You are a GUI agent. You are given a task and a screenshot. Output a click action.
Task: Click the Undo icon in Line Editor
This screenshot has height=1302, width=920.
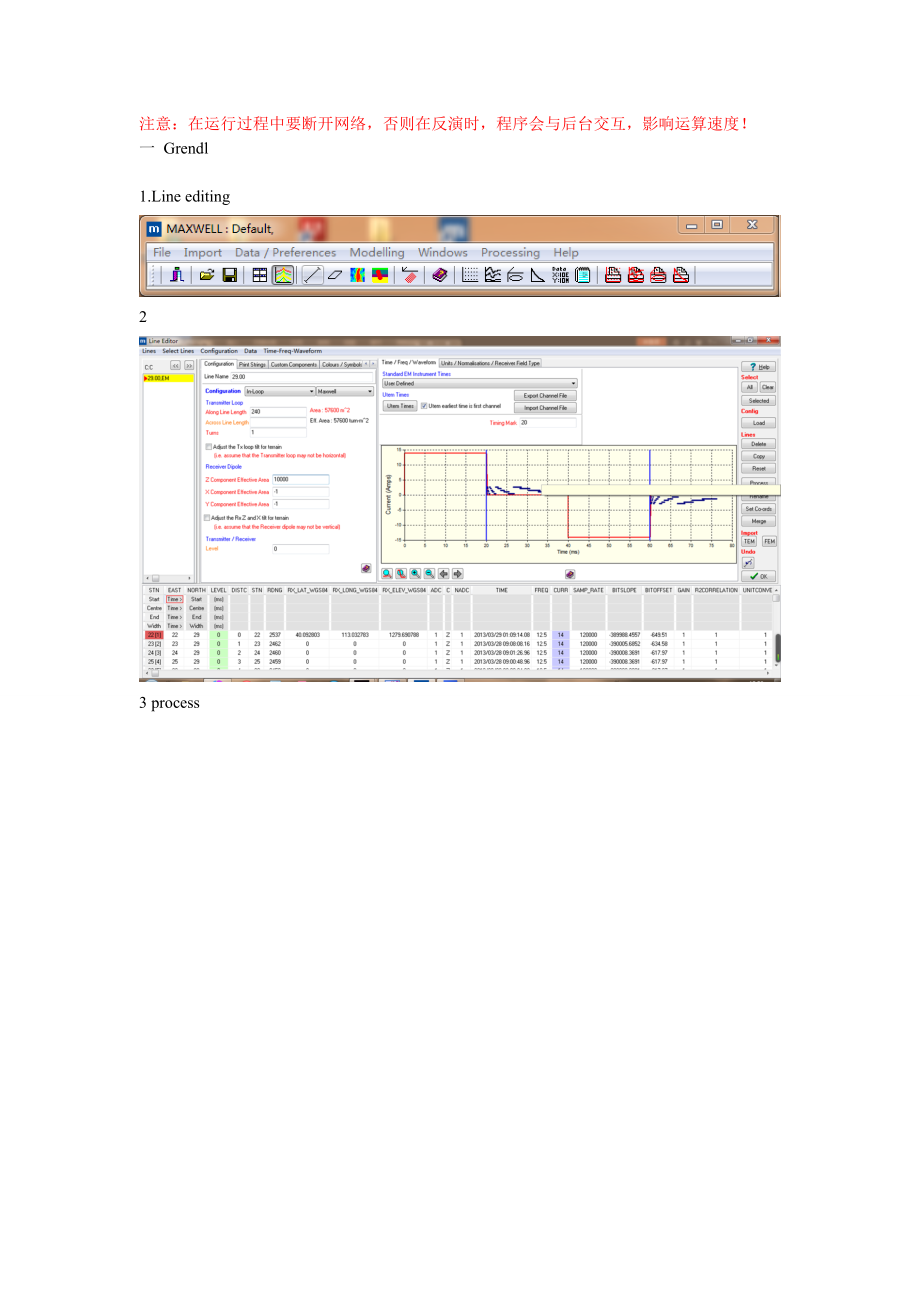(748, 562)
